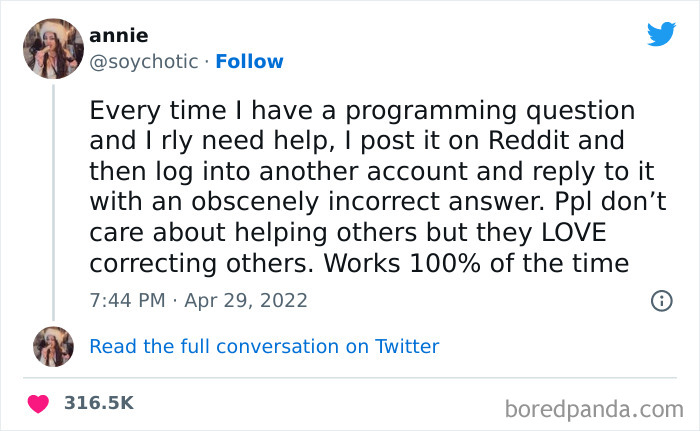This screenshot has width=700, height=431.
Task: Open the display name annie
Action: (x=118, y=36)
